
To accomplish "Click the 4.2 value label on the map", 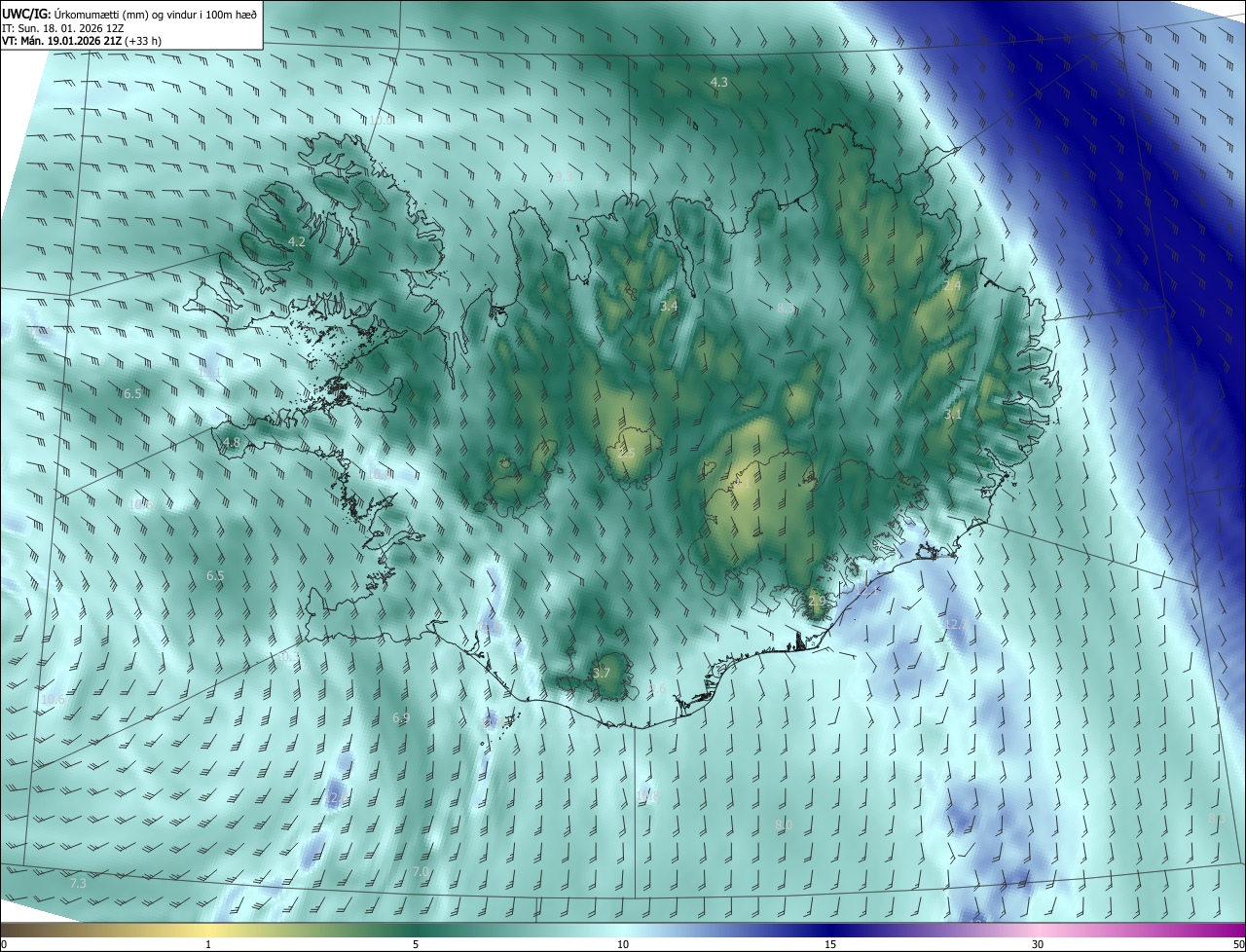I will (x=297, y=241).
